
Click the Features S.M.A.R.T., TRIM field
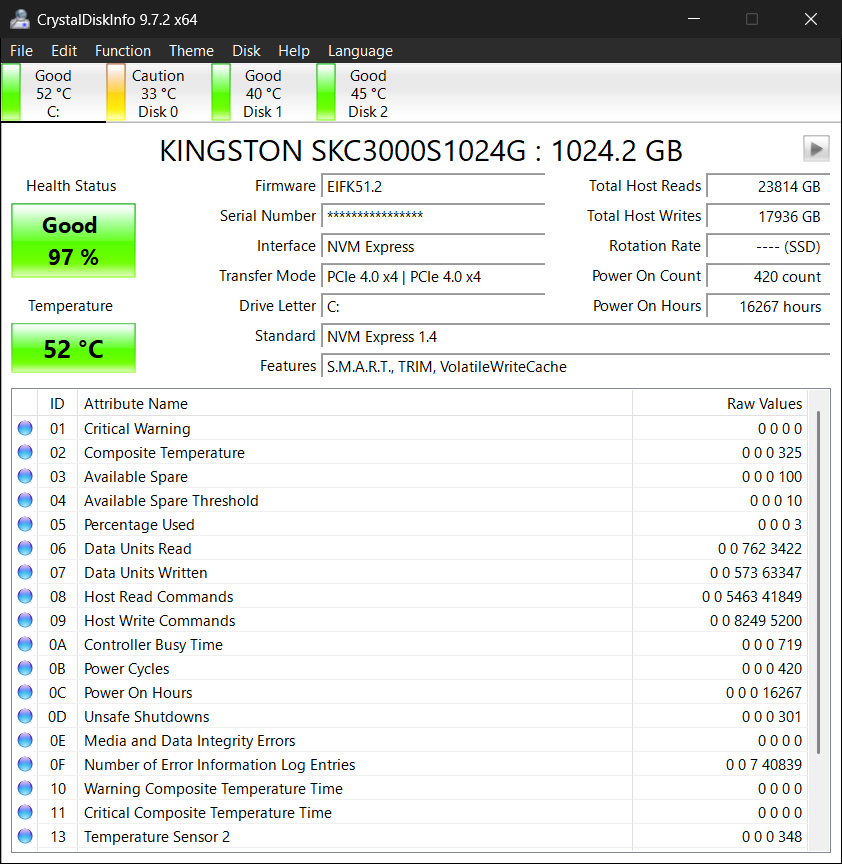coord(576,366)
